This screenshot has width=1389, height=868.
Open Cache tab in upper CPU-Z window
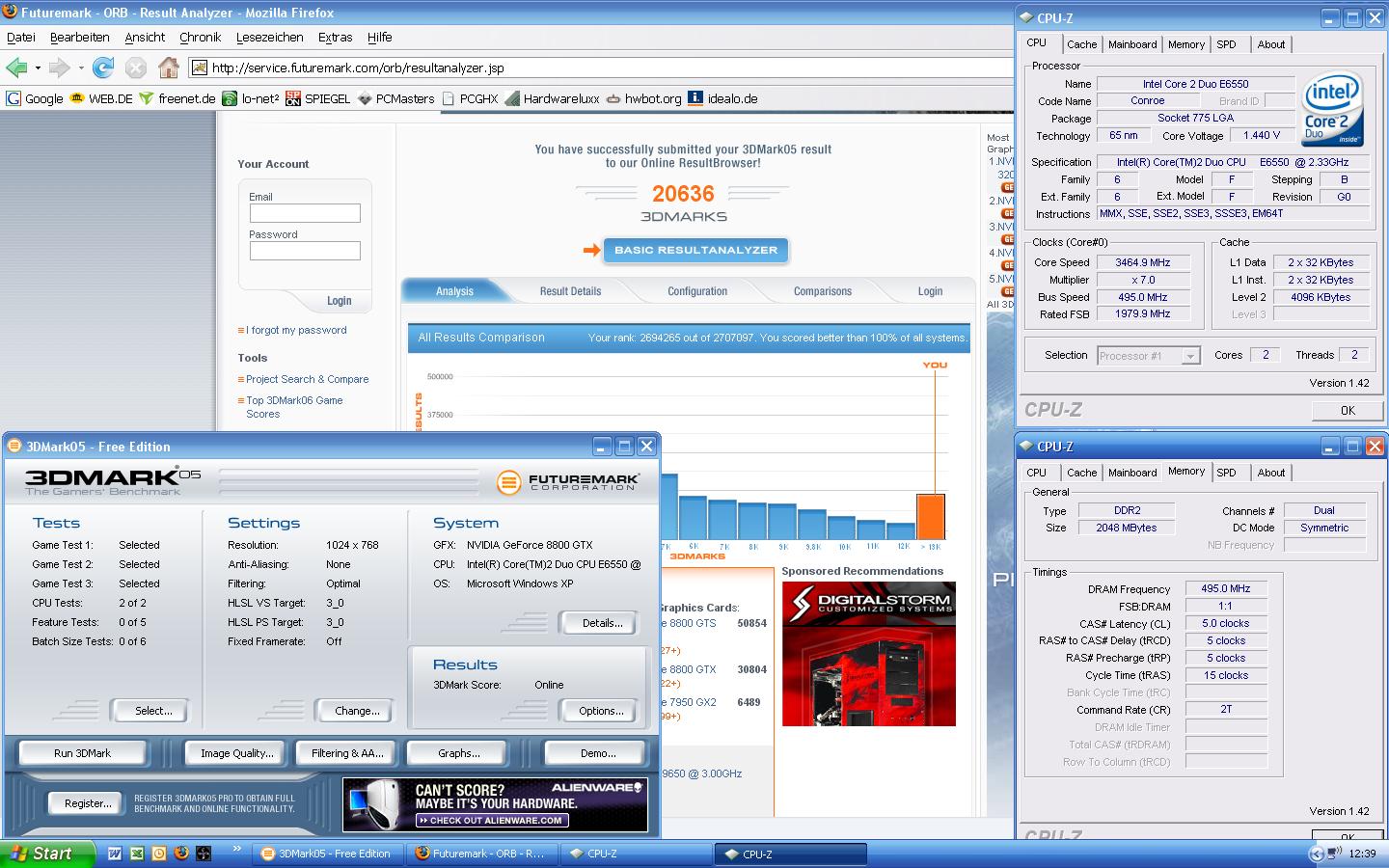tap(1081, 44)
